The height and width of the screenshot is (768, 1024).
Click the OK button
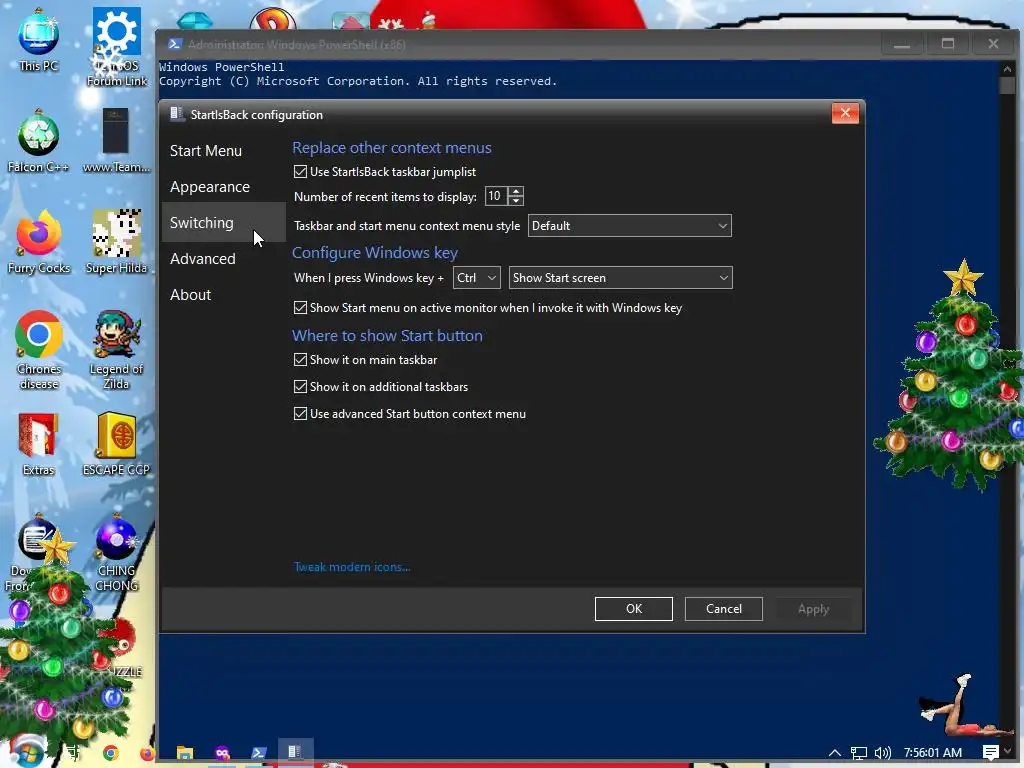(x=633, y=609)
